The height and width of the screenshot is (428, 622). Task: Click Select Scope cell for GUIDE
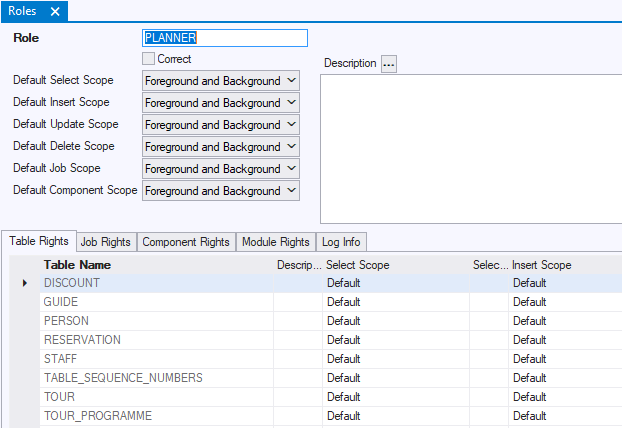click(396, 302)
